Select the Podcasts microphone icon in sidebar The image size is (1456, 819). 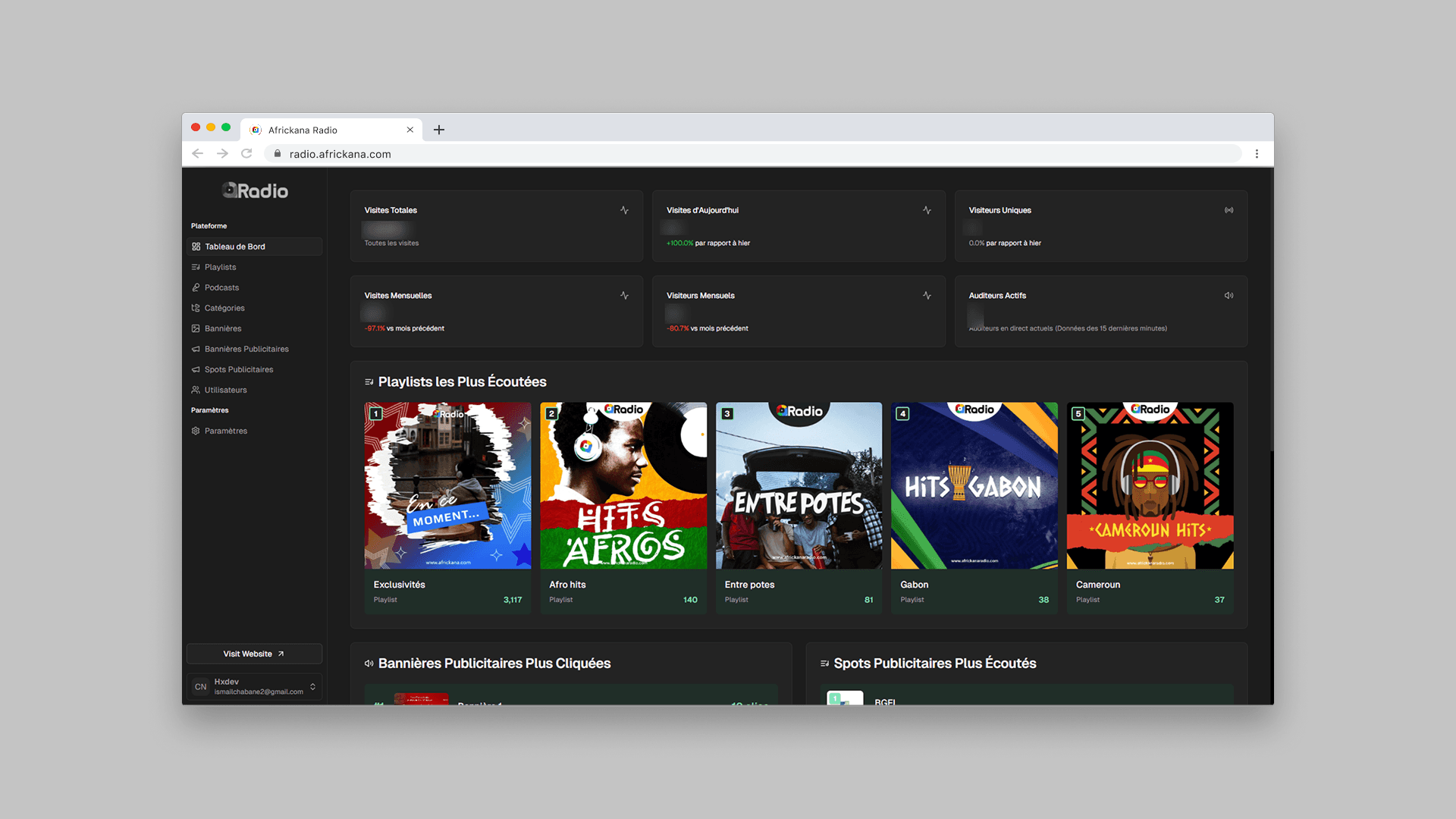(196, 287)
